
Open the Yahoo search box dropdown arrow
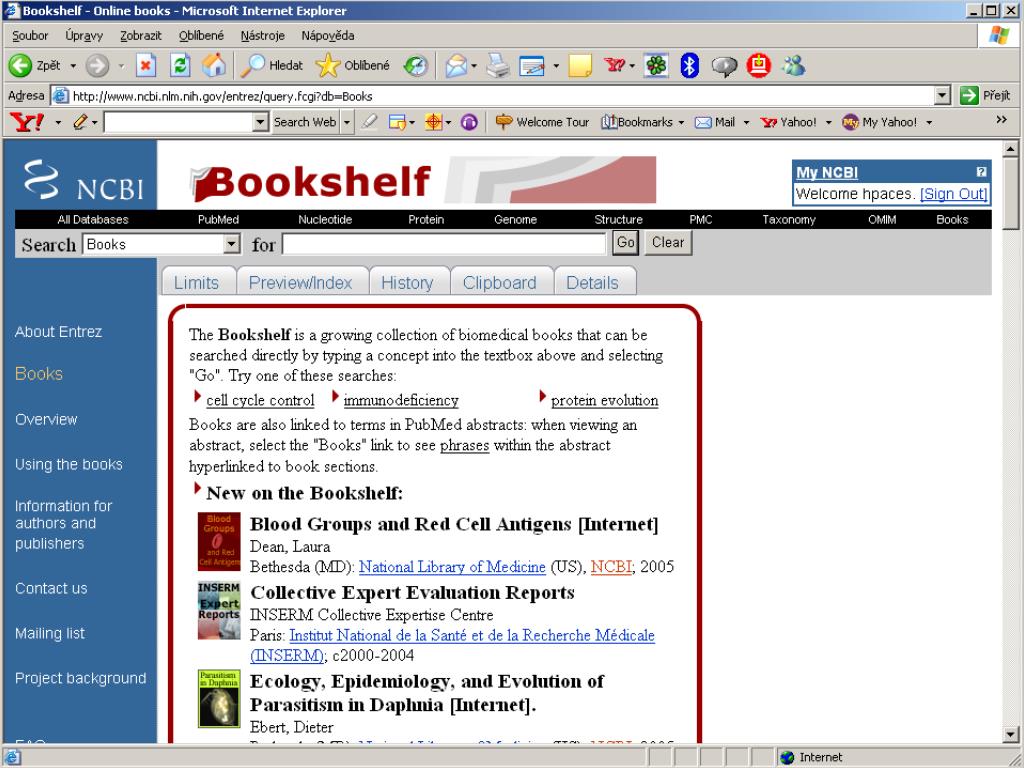tap(261, 122)
